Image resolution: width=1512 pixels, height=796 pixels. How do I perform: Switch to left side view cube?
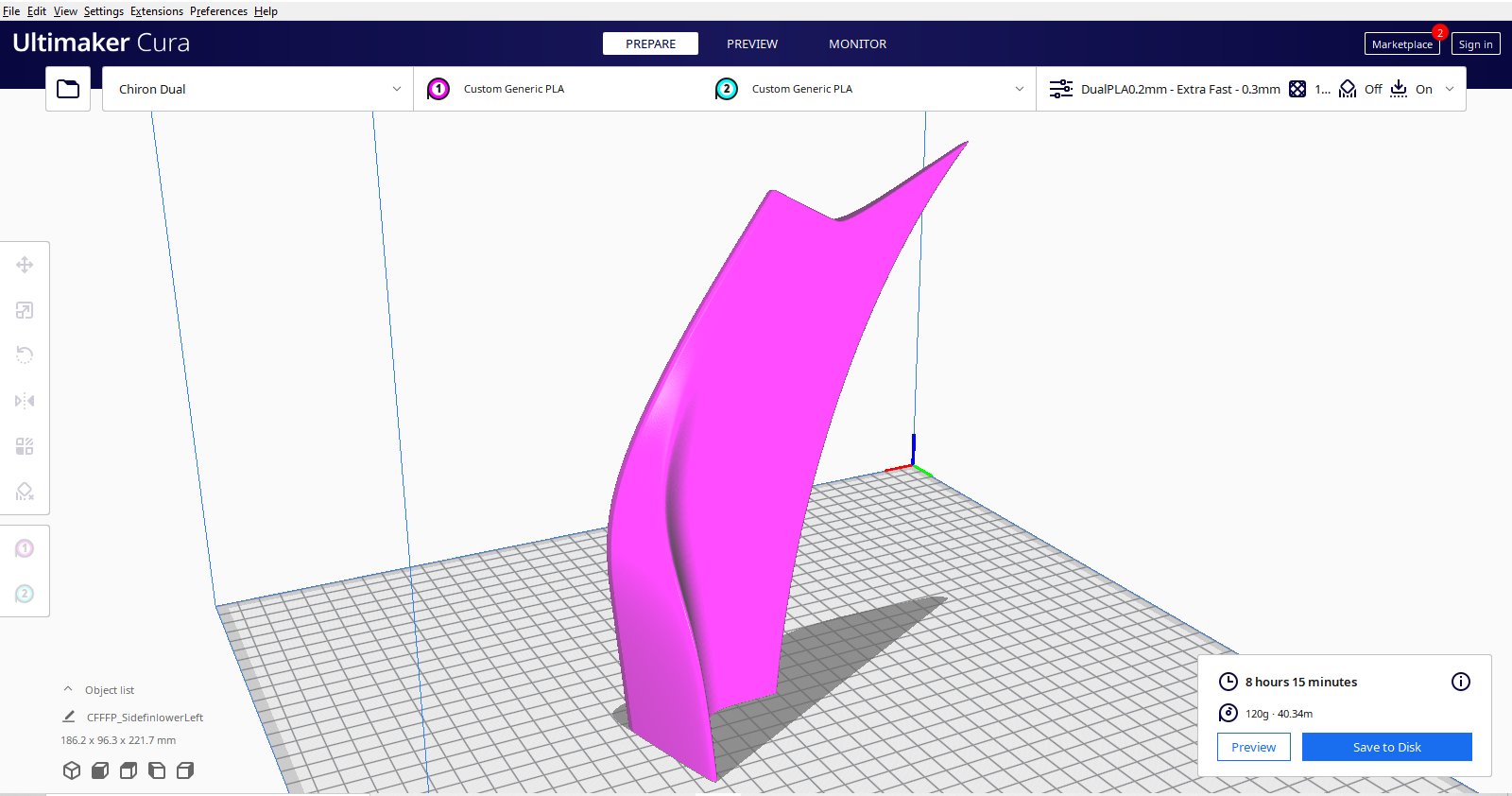(x=157, y=770)
